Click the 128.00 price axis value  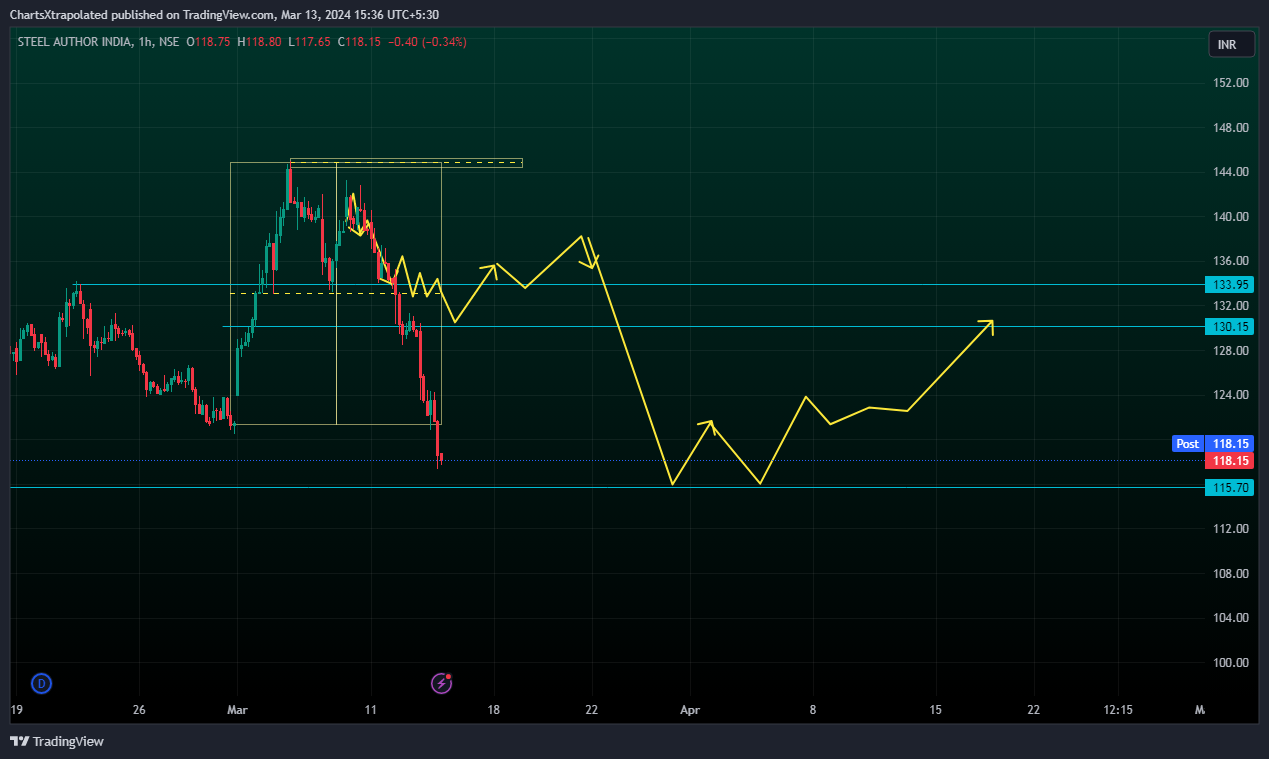point(1229,351)
